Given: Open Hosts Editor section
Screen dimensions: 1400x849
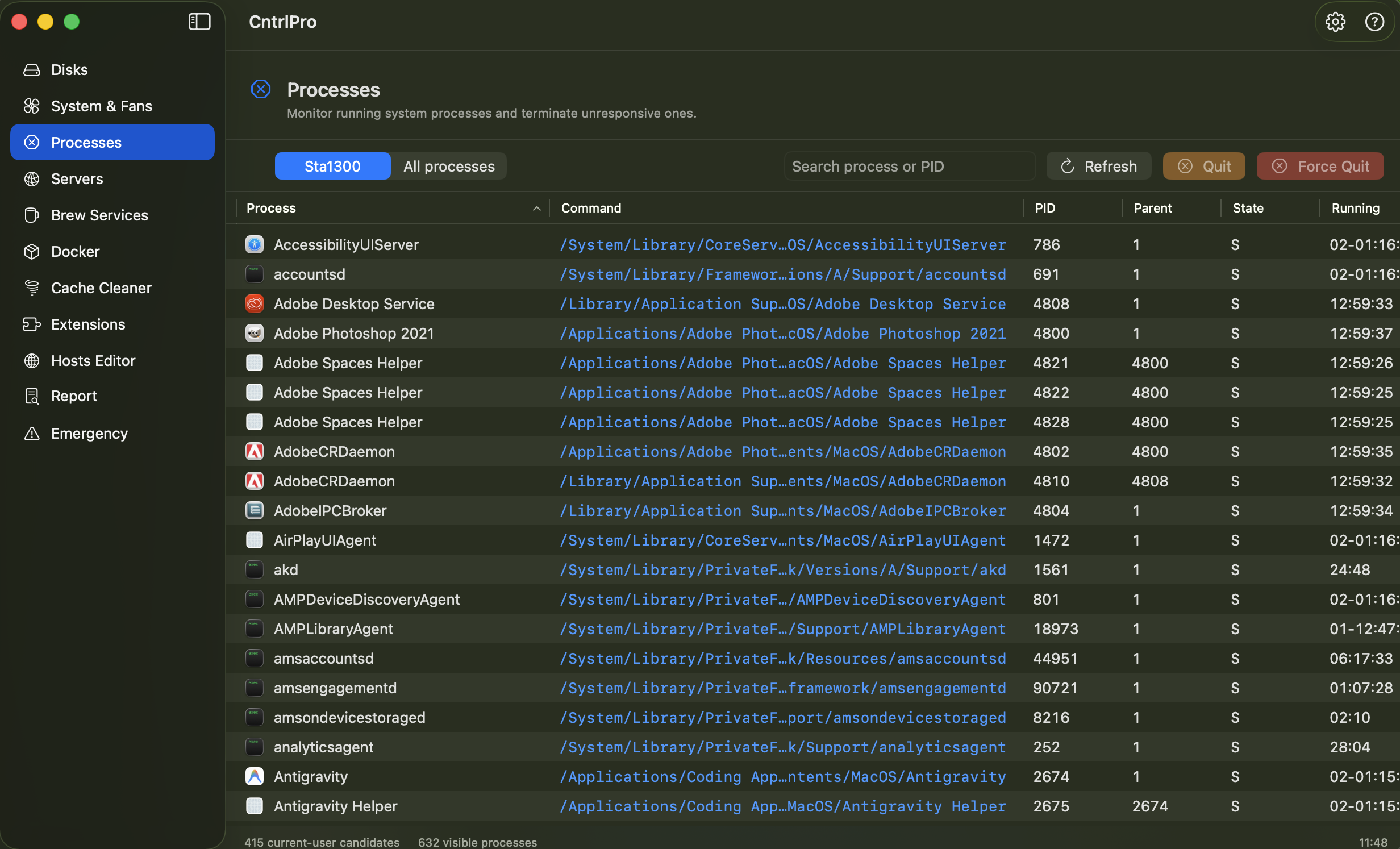Looking at the screenshot, I should (x=112, y=361).
